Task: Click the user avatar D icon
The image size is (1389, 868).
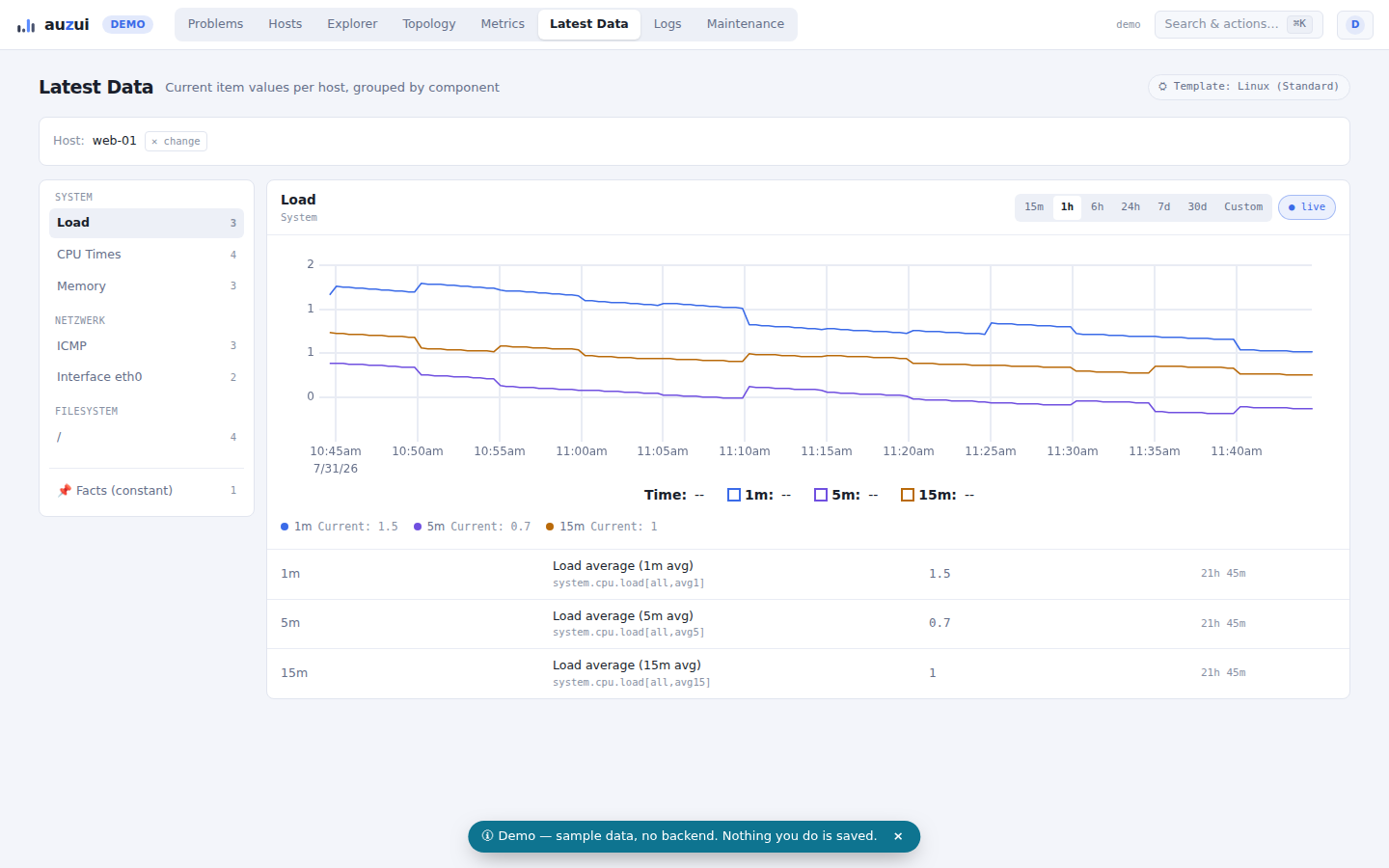Action: (1355, 24)
